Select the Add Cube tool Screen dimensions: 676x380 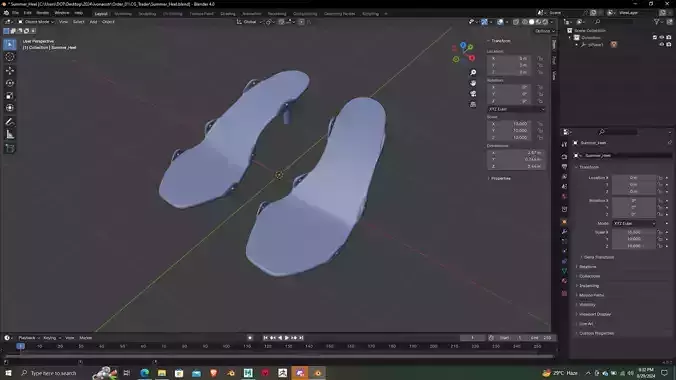point(10,148)
